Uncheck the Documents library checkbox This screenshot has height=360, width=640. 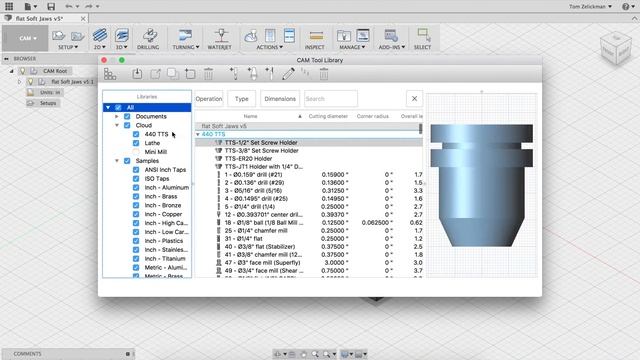tap(127, 116)
